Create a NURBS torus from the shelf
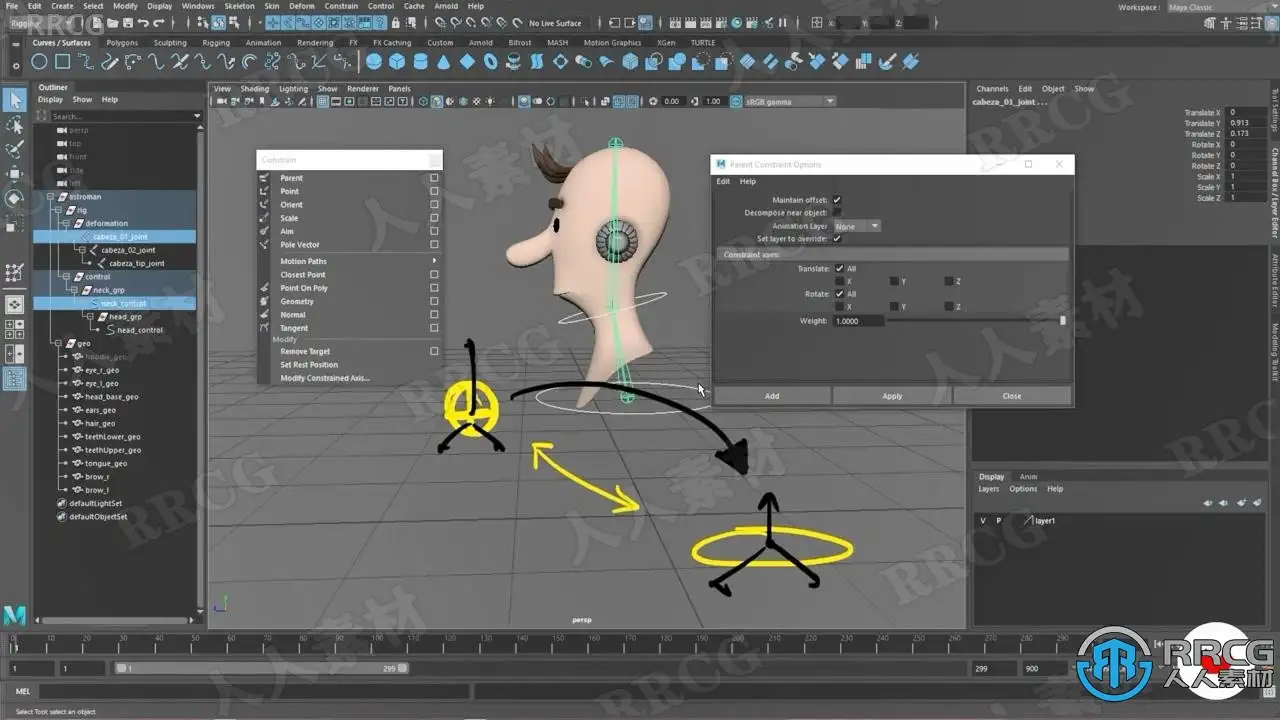Screen dimensions: 1280x720 click(490, 62)
